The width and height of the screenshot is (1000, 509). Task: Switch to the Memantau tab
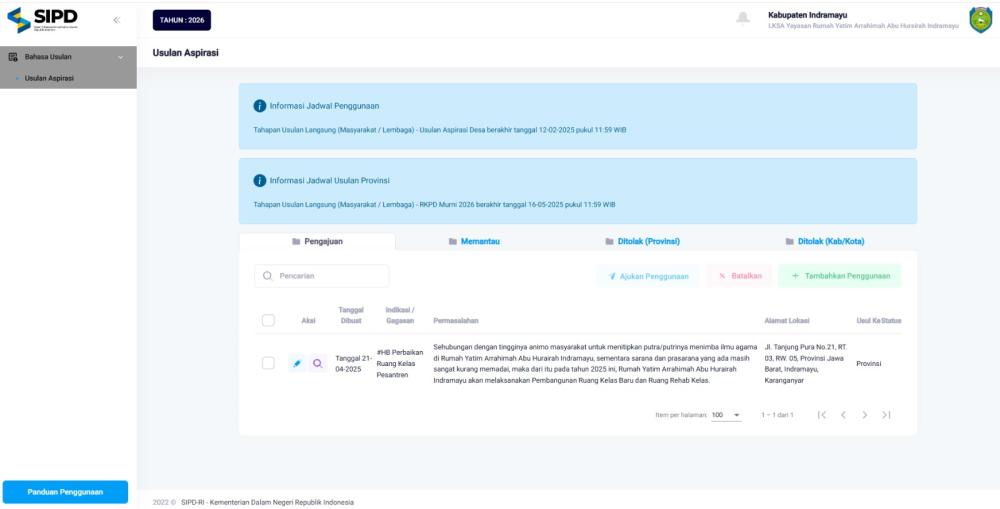(x=474, y=242)
